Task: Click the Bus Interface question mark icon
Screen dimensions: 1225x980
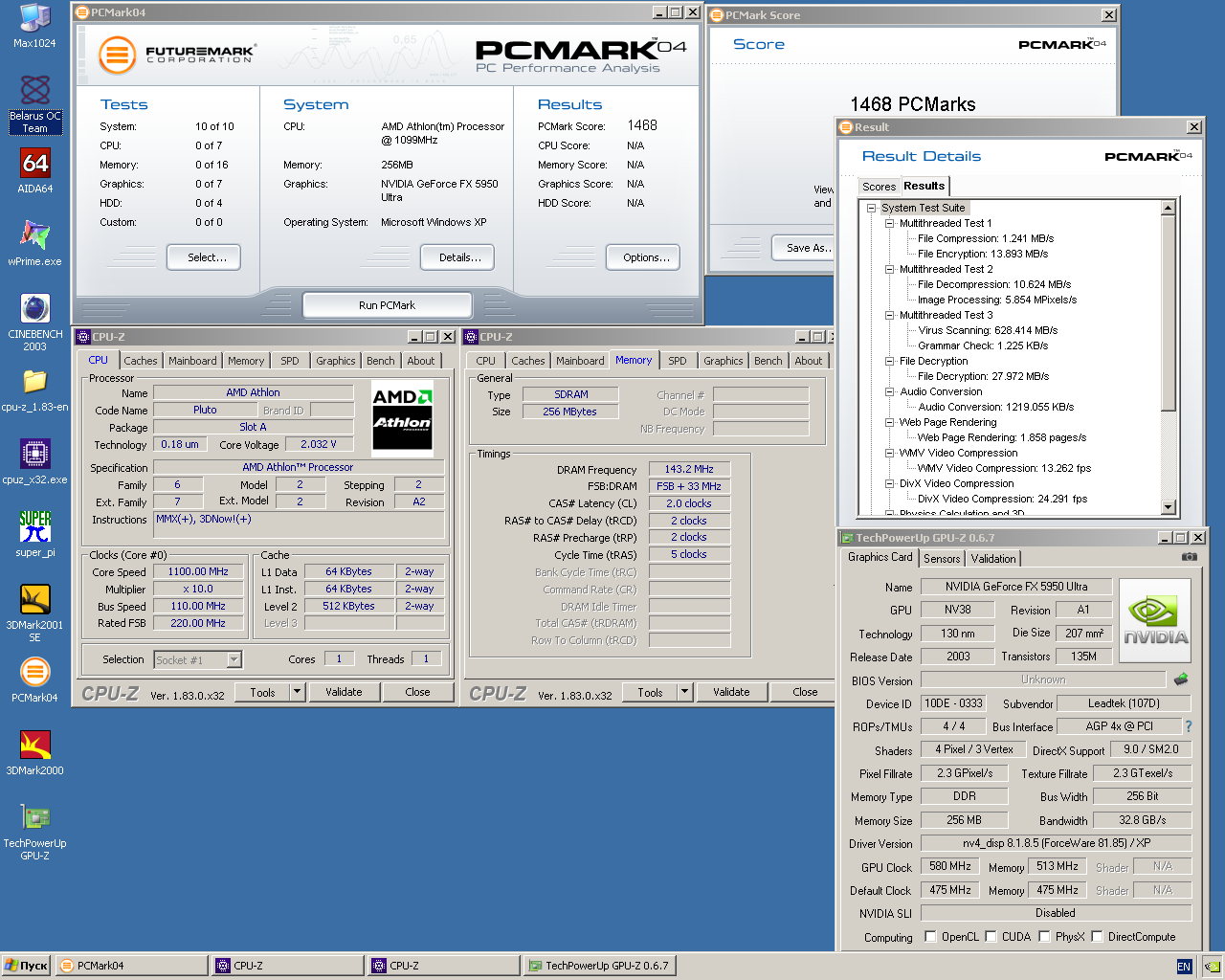Action: tap(1189, 726)
